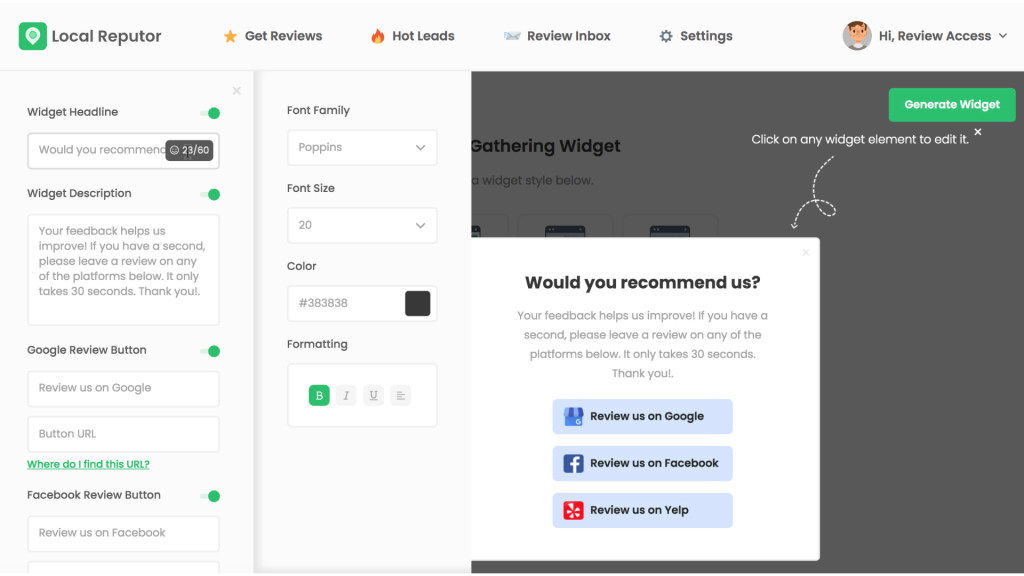Expand the Font Size dropdown

pos(361,226)
